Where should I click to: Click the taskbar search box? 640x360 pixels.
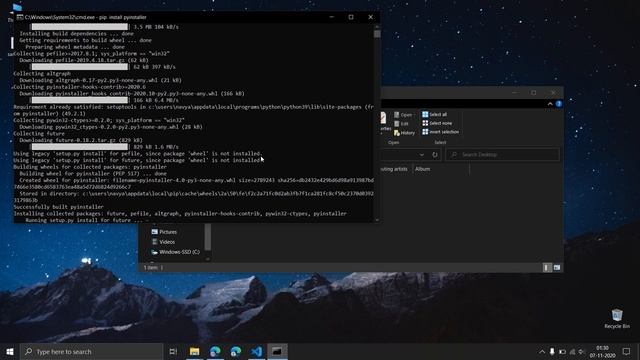click(92, 351)
